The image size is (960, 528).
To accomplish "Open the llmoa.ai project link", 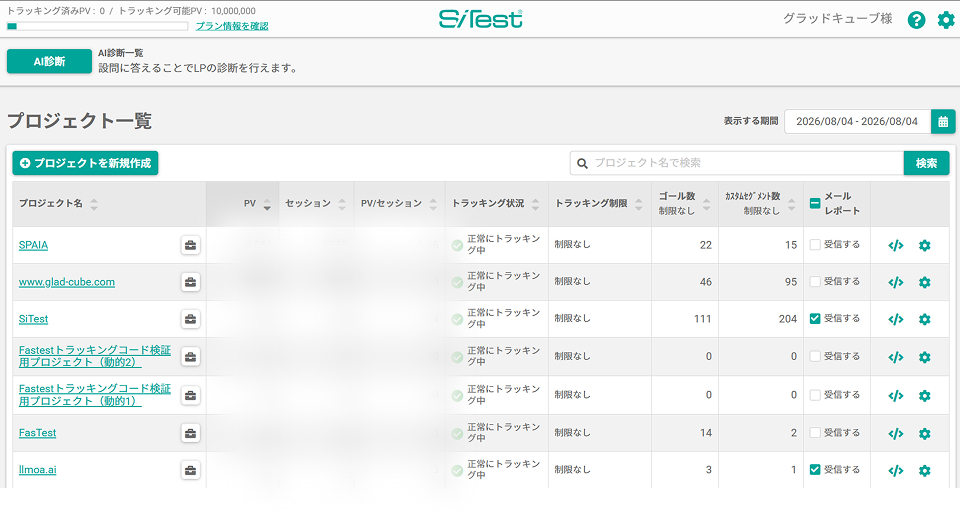I will click(37, 470).
